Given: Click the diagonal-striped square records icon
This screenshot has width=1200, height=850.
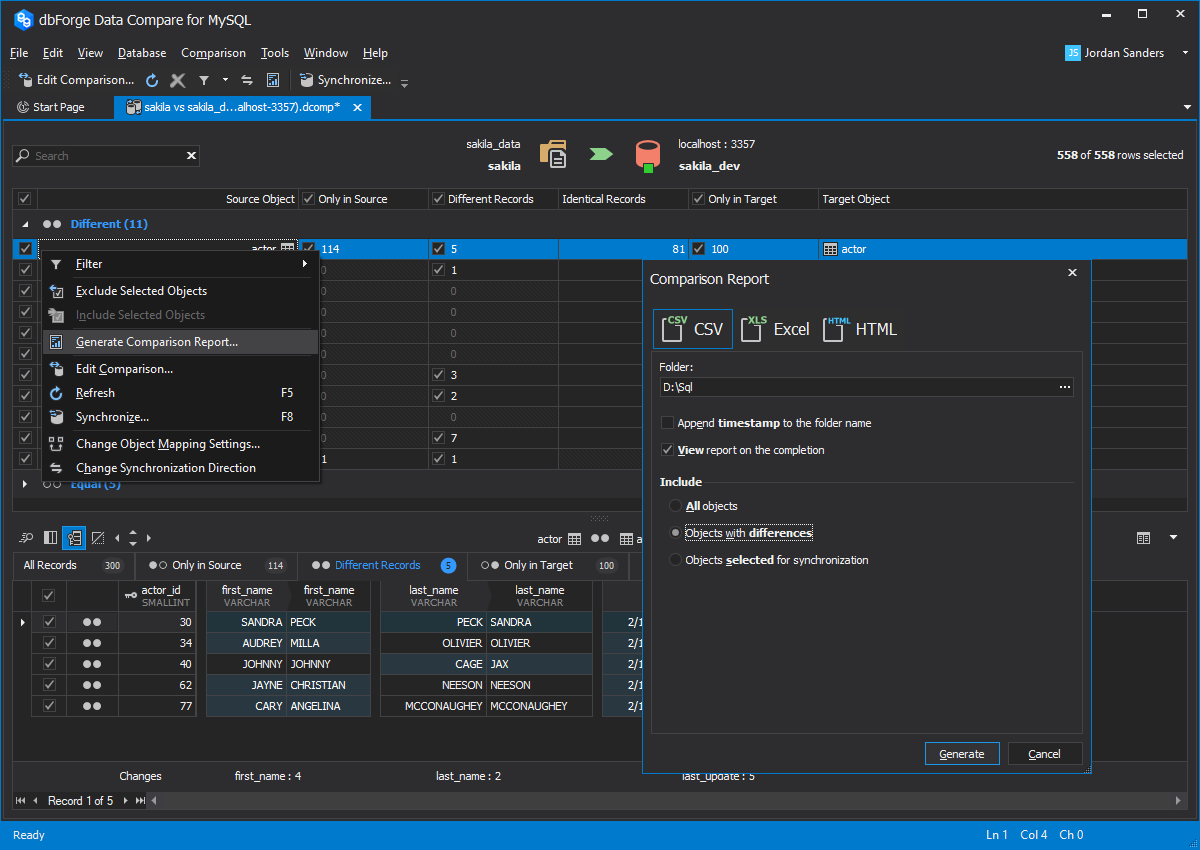Looking at the screenshot, I should point(97,538).
